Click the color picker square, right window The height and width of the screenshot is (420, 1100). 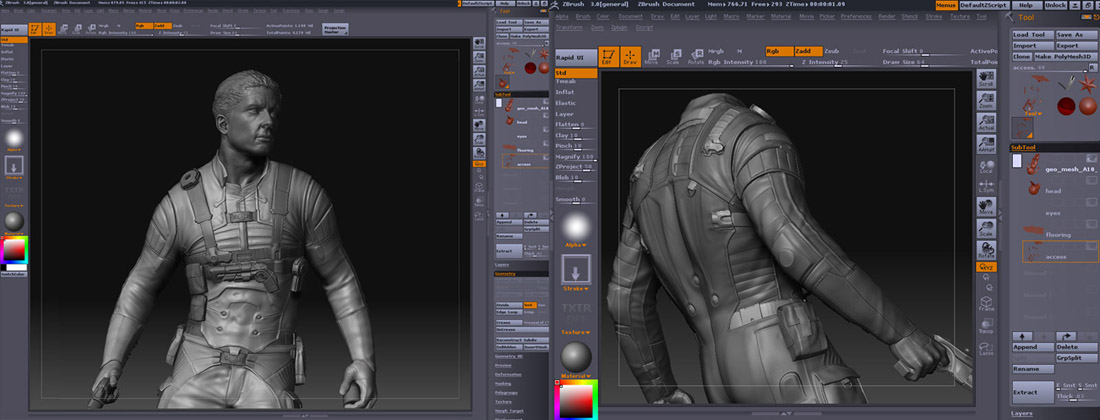click(x=575, y=402)
